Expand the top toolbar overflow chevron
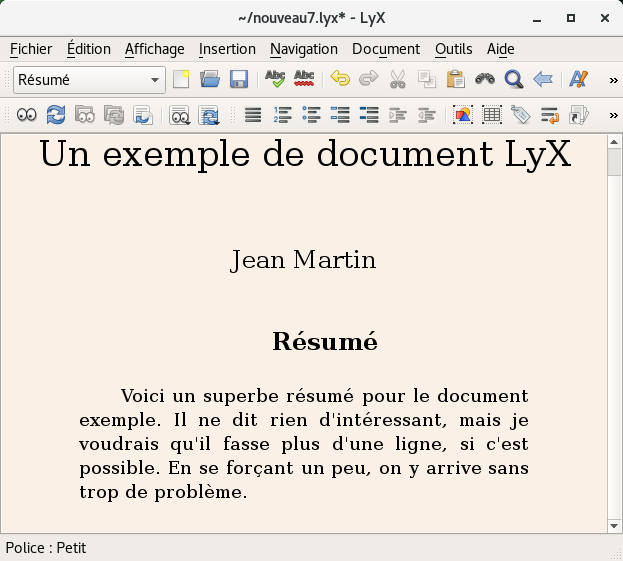The width and height of the screenshot is (623, 561). click(613, 80)
